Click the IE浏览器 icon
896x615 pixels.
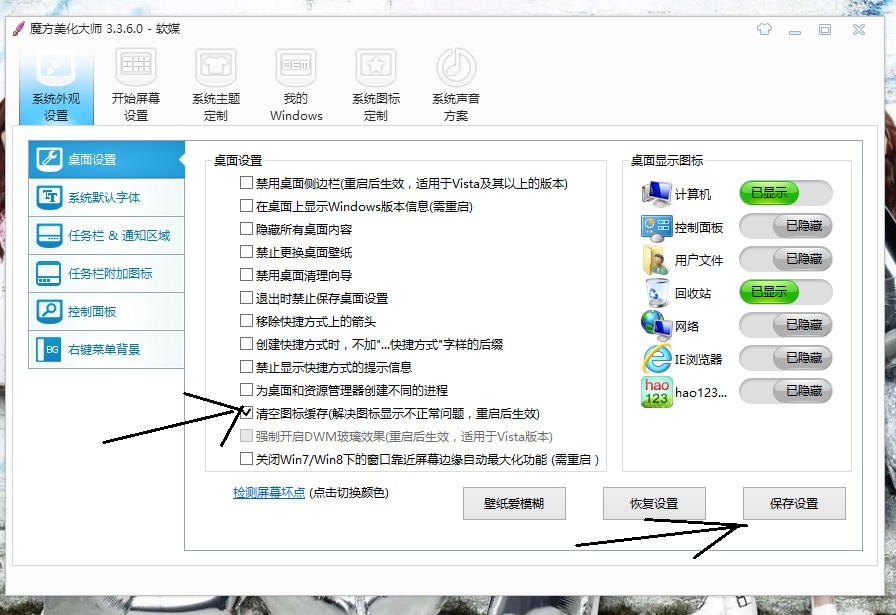click(657, 358)
